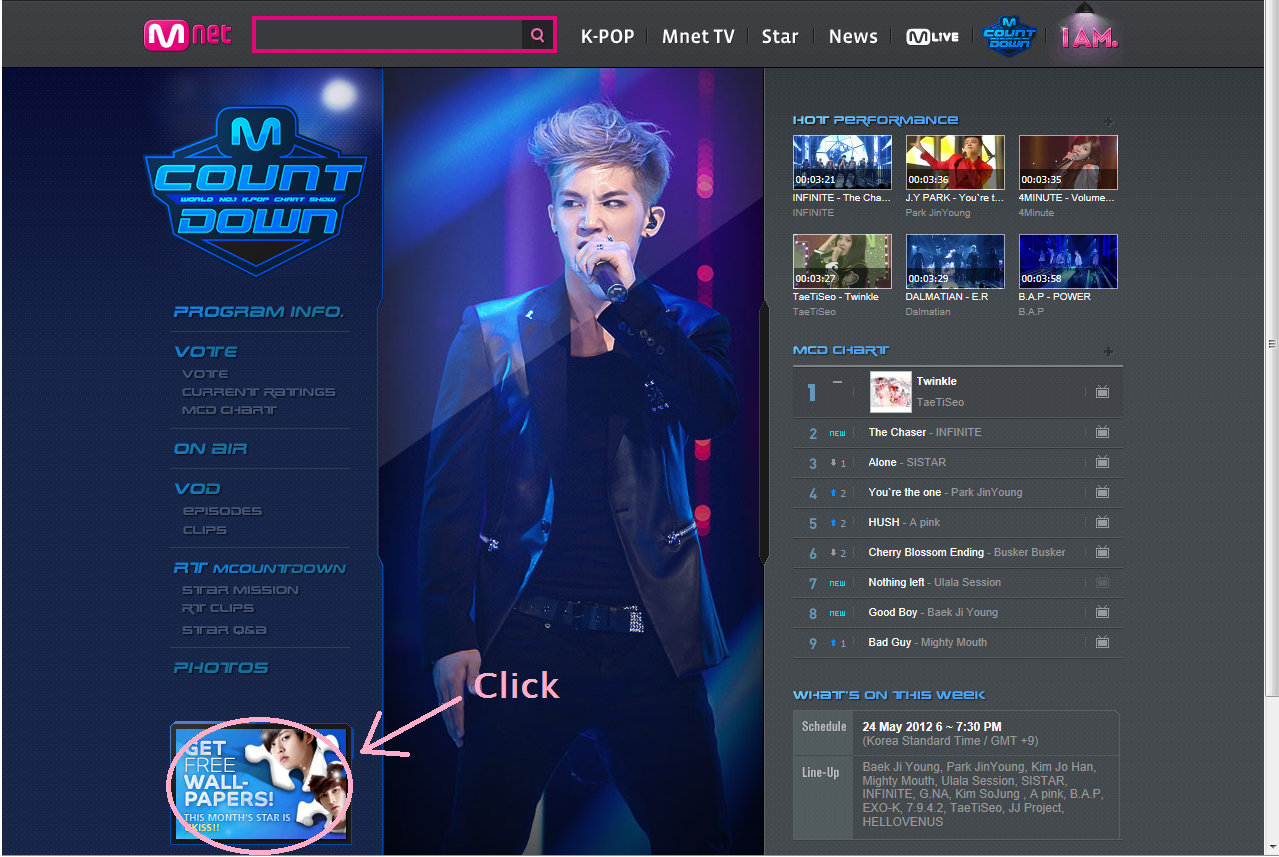This screenshot has width=1279, height=857.
Task: Expand Hot Performance with plus icon
Action: (1108, 122)
